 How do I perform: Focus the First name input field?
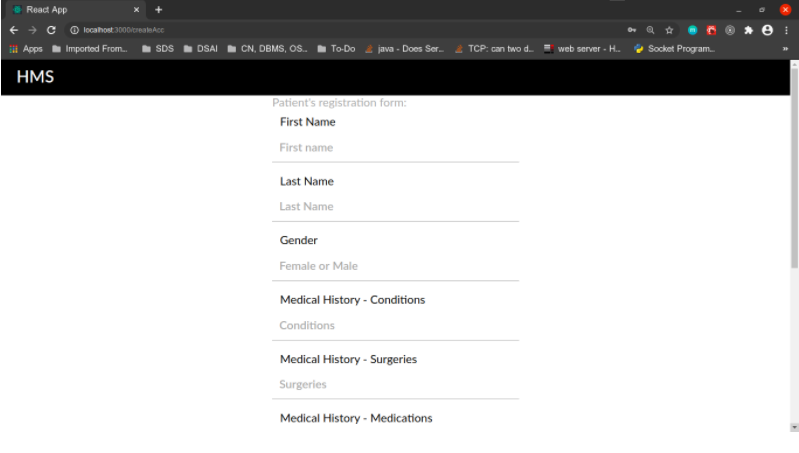(395, 148)
